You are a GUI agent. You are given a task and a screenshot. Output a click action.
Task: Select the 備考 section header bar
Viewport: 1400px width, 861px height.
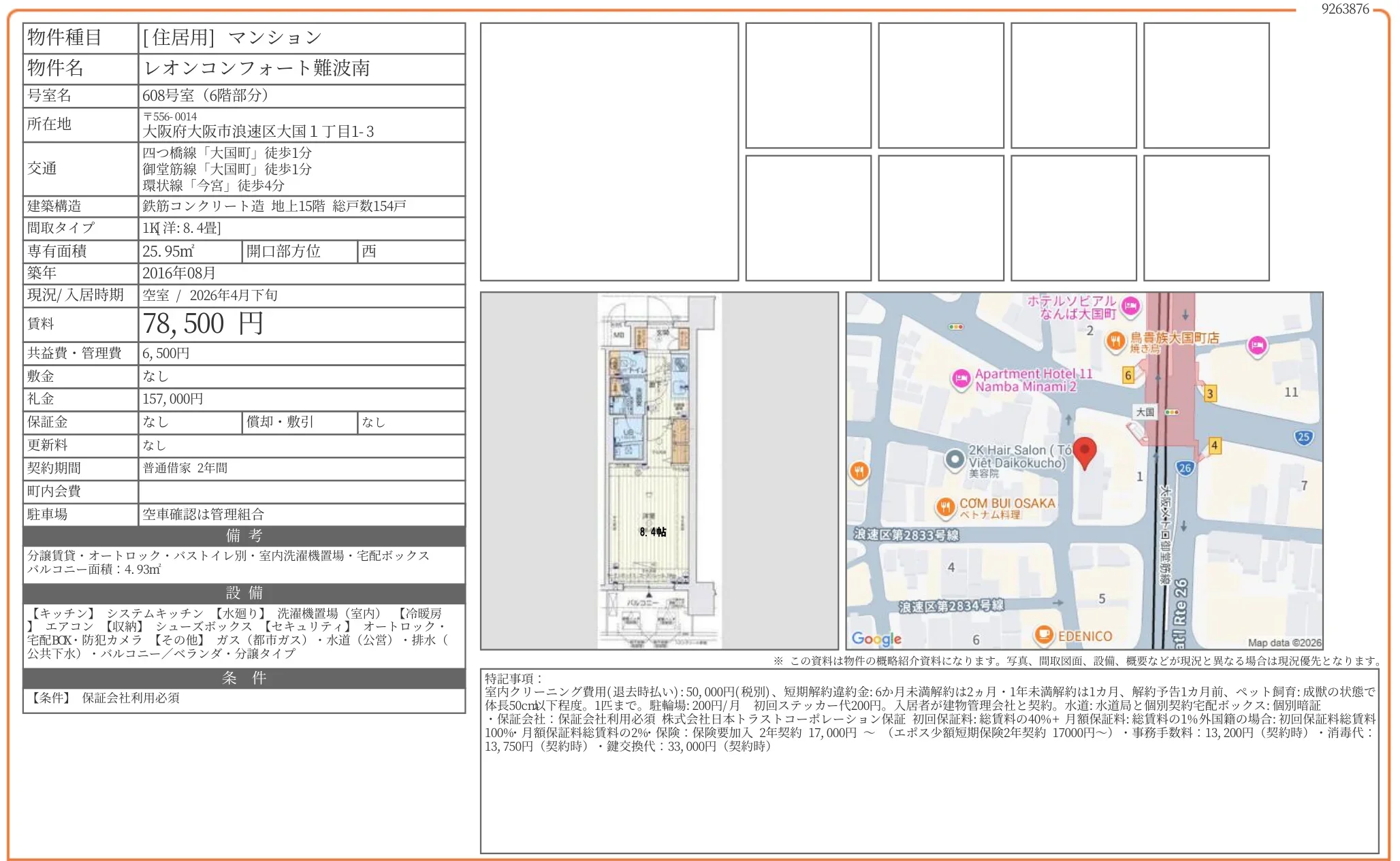[x=244, y=536]
